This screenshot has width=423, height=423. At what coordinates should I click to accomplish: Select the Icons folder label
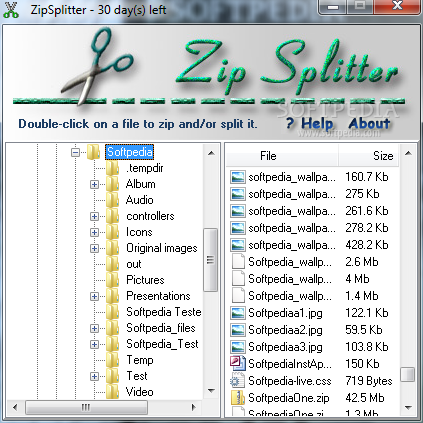[x=139, y=232]
